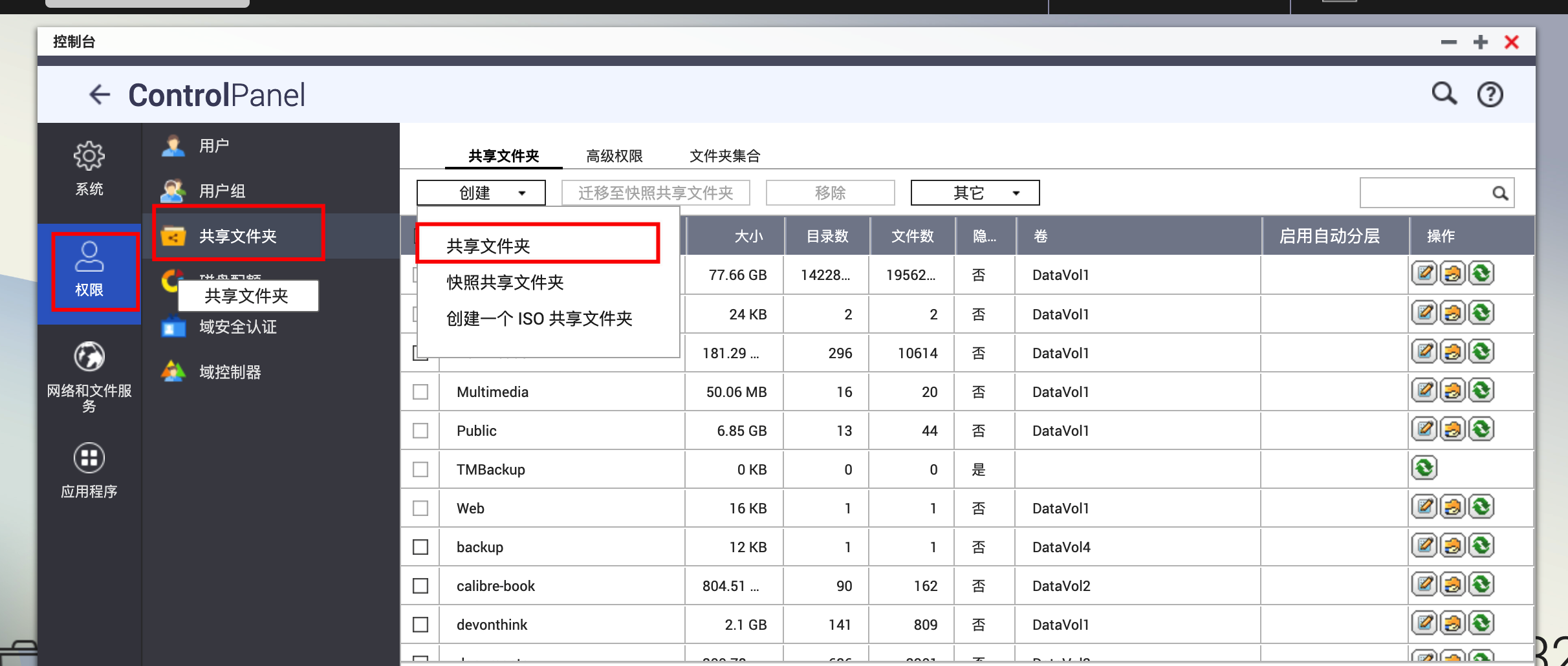Click the 启用自动分层 column header
1568x666 pixels.
tap(1336, 236)
